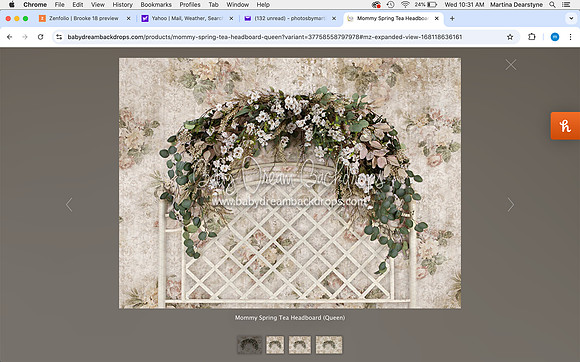Image resolution: width=580 pixels, height=362 pixels.
Task: Go back to previous page
Action: coord(10,37)
